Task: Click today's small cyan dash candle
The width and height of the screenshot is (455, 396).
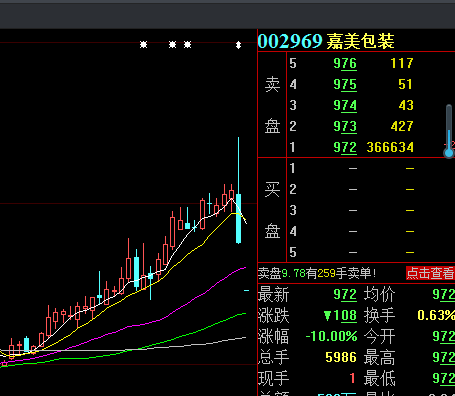Action: click(x=246, y=291)
